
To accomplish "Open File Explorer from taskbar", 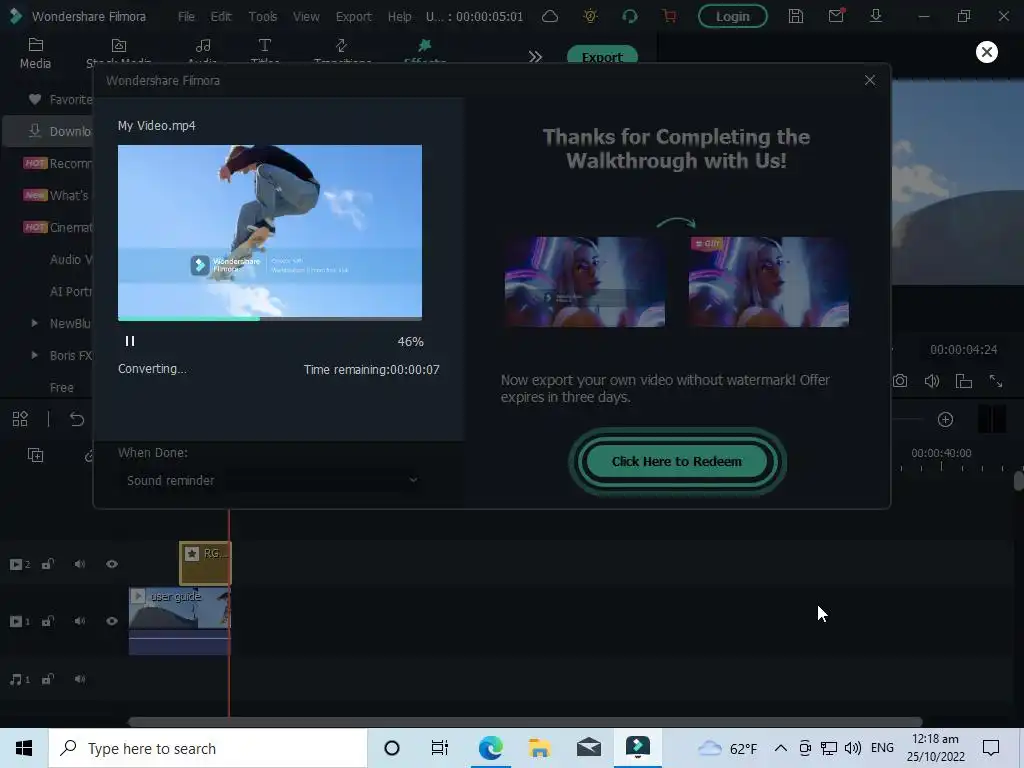I will click(539, 748).
